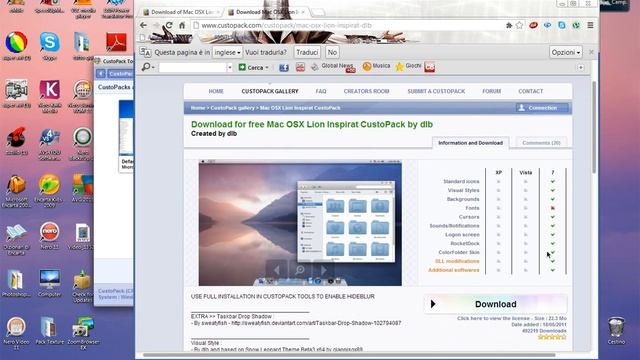
Task: Open the Skype desktop icon
Action: pos(49,46)
